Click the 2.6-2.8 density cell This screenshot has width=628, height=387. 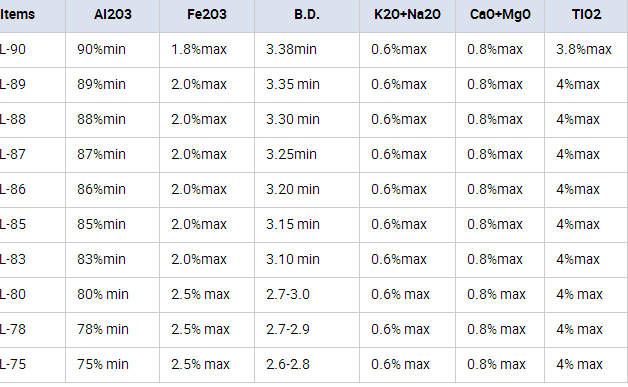coord(307,365)
